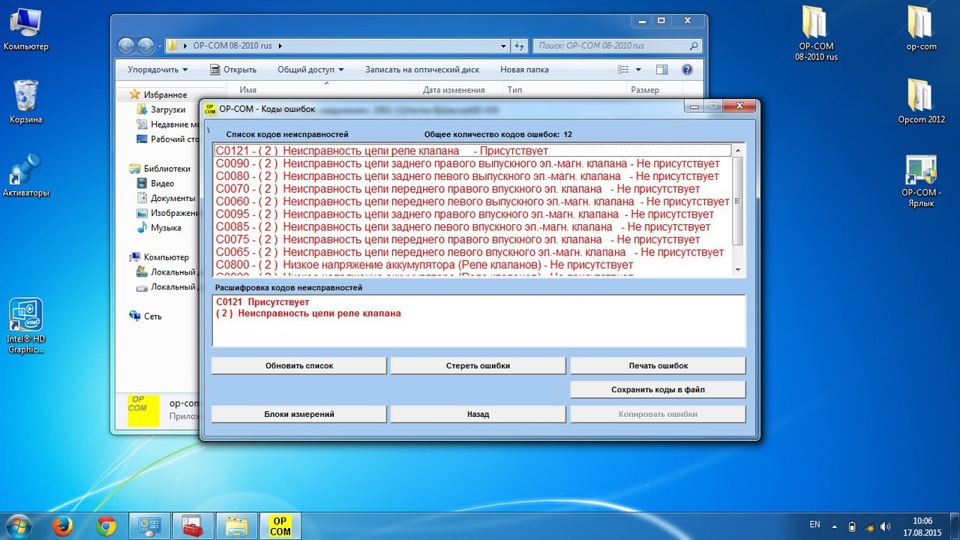Screen dimensions: 960x540
Task: Switch to OP COM taskbar icon
Action: tap(280, 526)
